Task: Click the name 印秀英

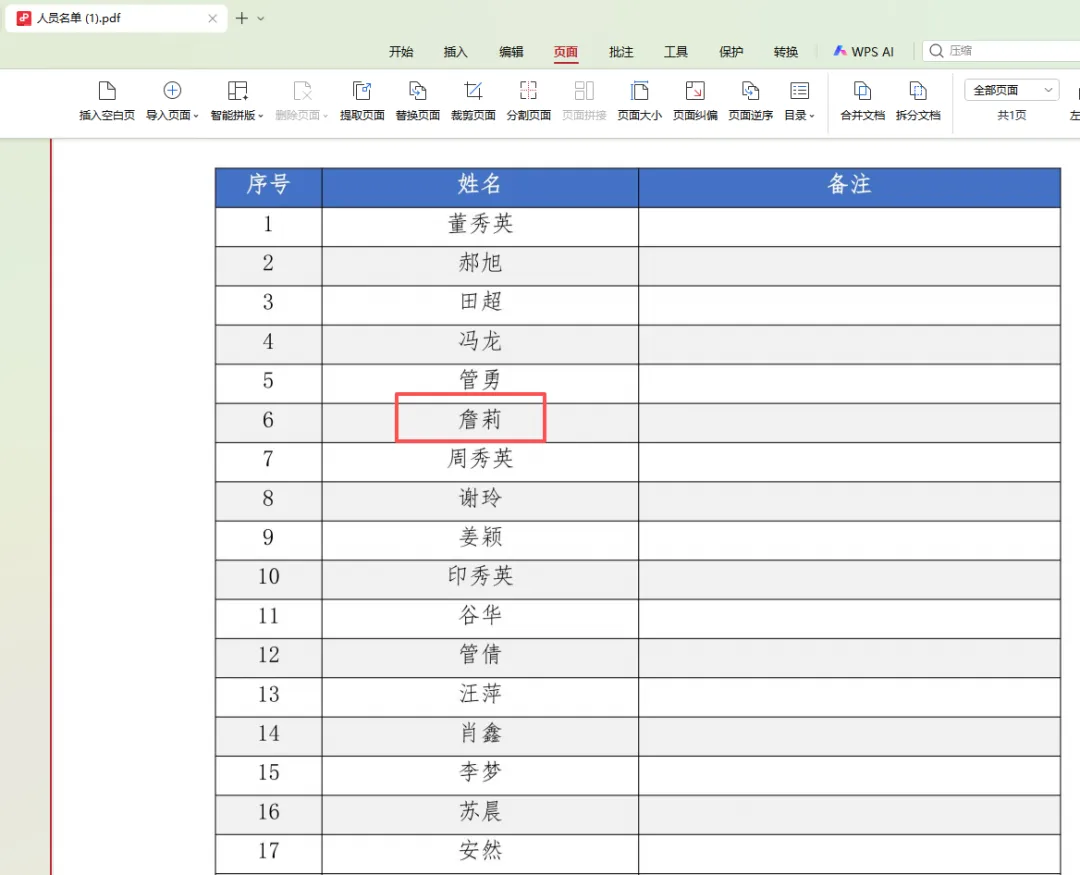Action: pos(480,575)
